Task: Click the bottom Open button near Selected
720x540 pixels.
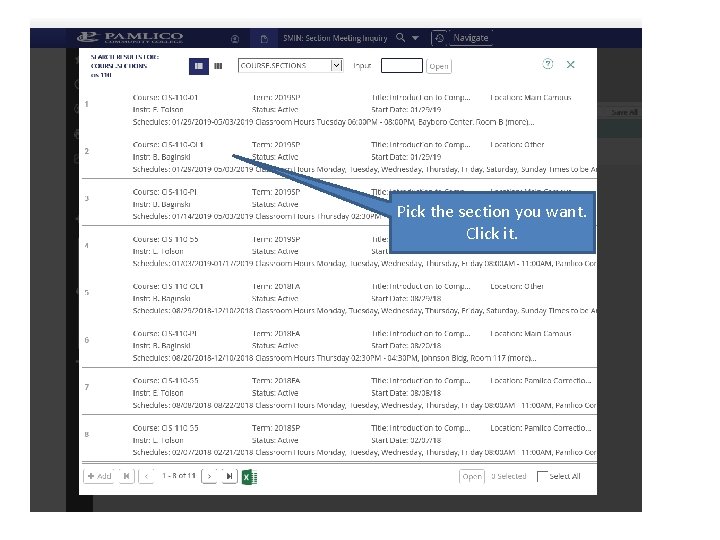Action: click(472, 476)
